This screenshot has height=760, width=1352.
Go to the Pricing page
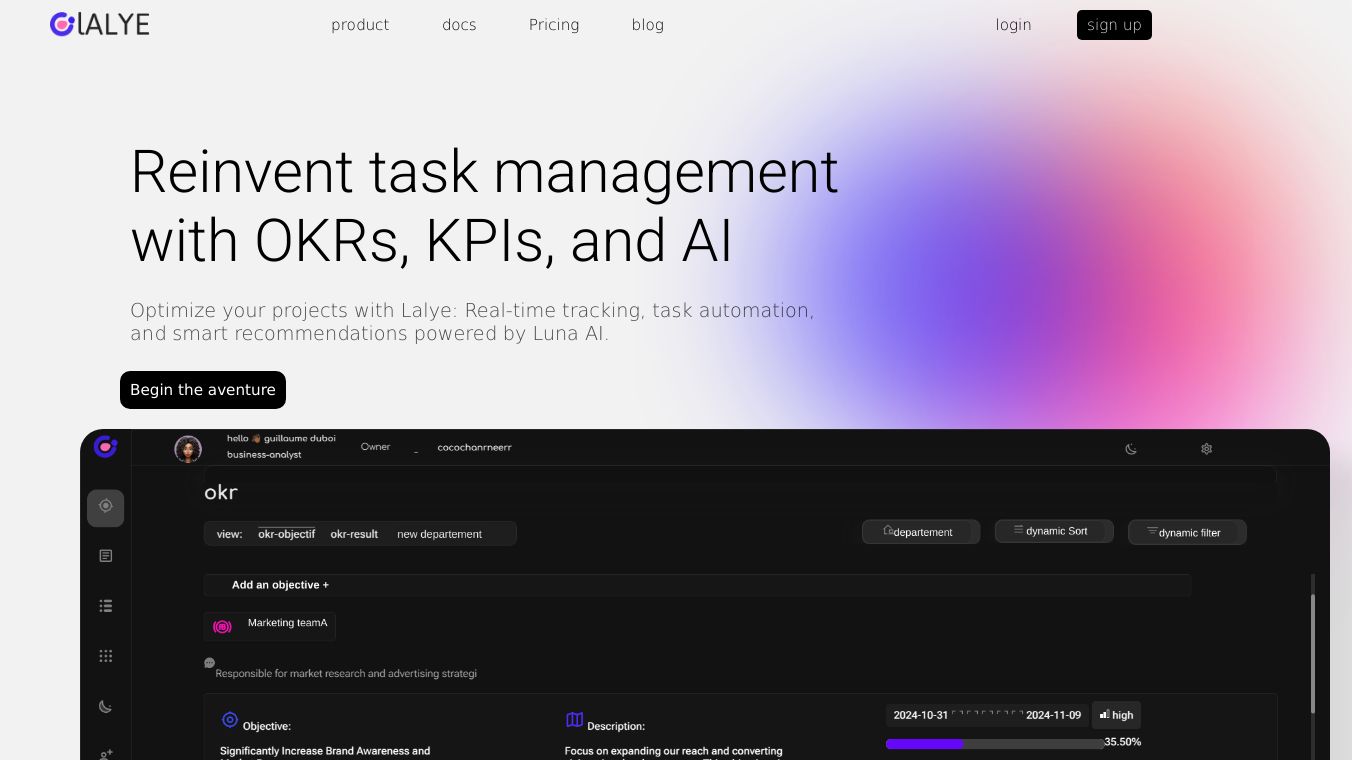pos(554,25)
